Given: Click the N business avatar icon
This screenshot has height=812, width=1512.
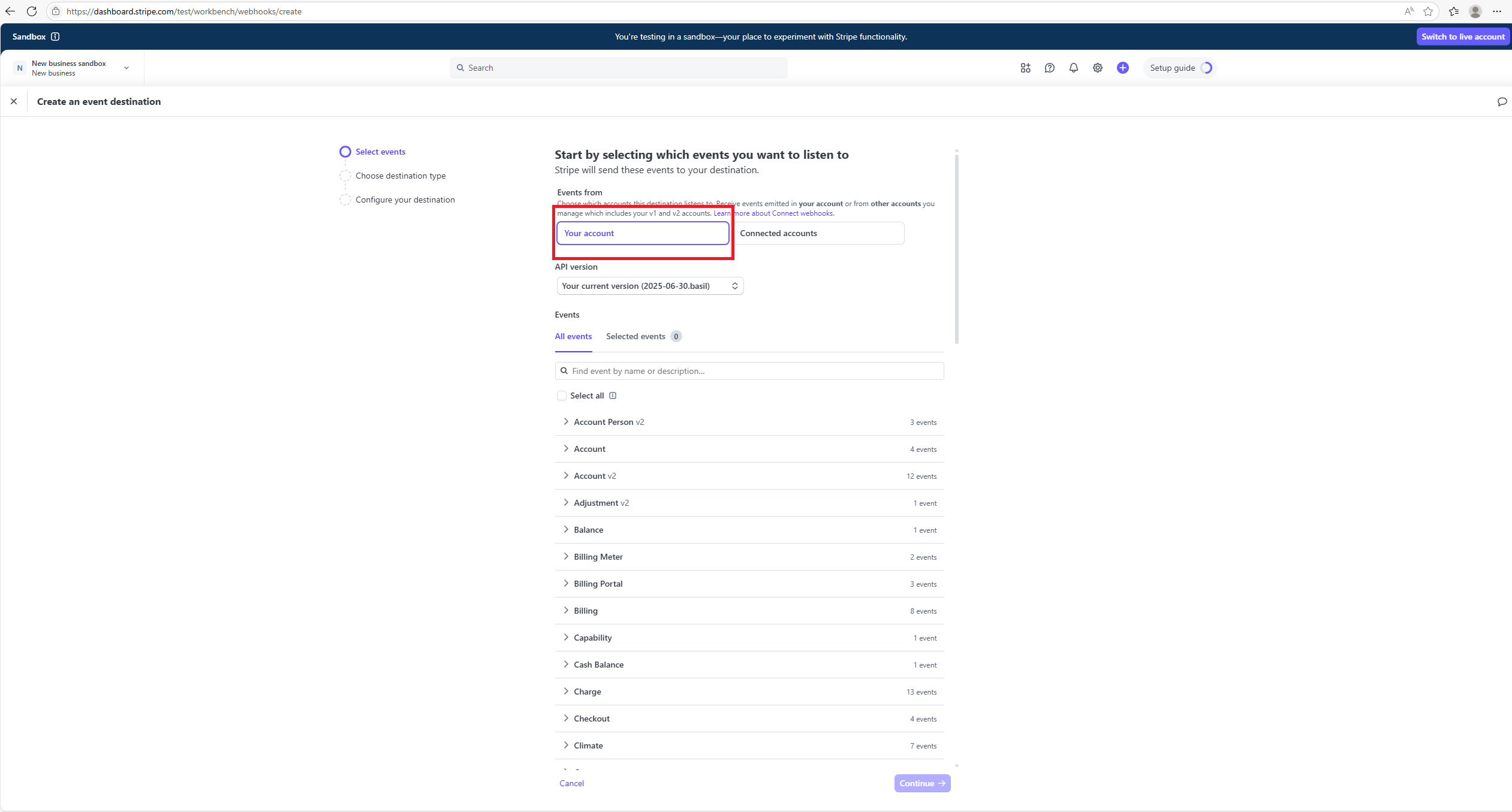Looking at the screenshot, I should (x=20, y=68).
